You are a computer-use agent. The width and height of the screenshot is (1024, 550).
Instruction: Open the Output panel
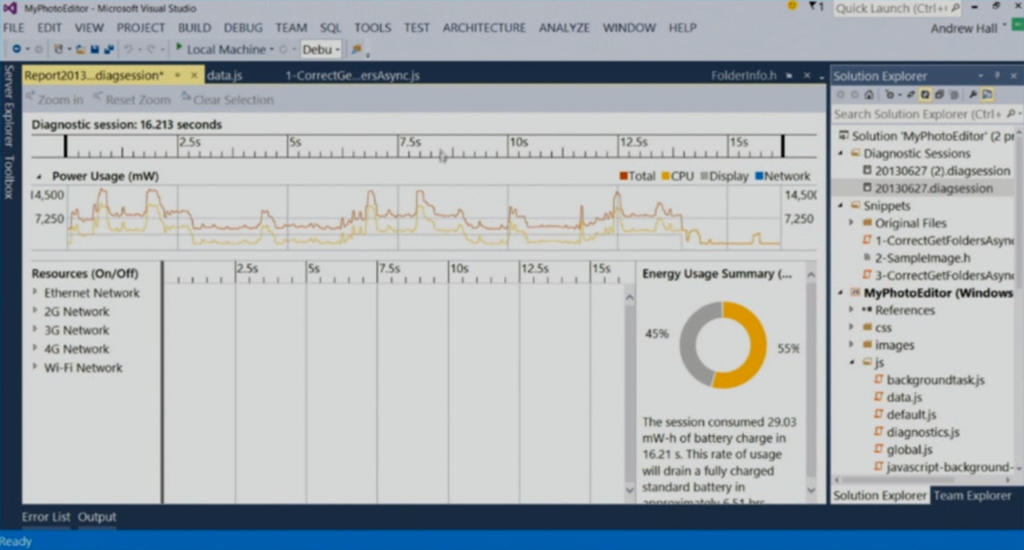97,517
